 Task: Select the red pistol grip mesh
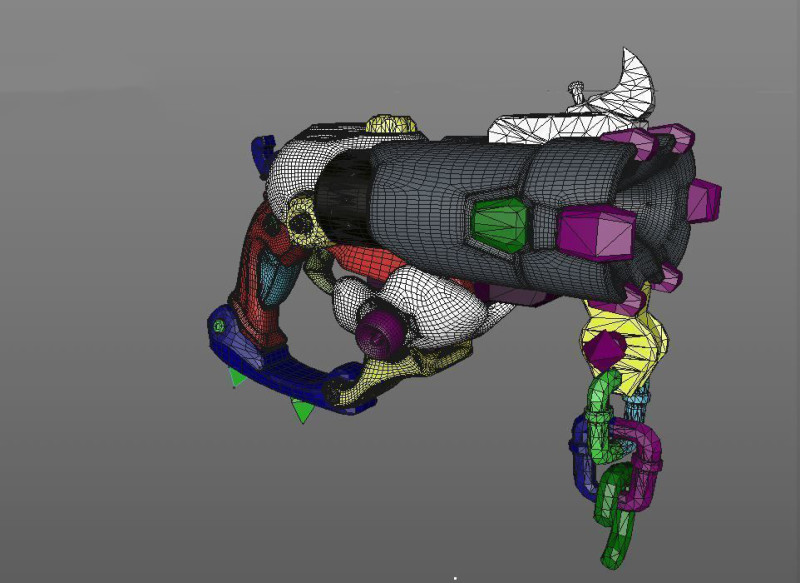coord(250,280)
